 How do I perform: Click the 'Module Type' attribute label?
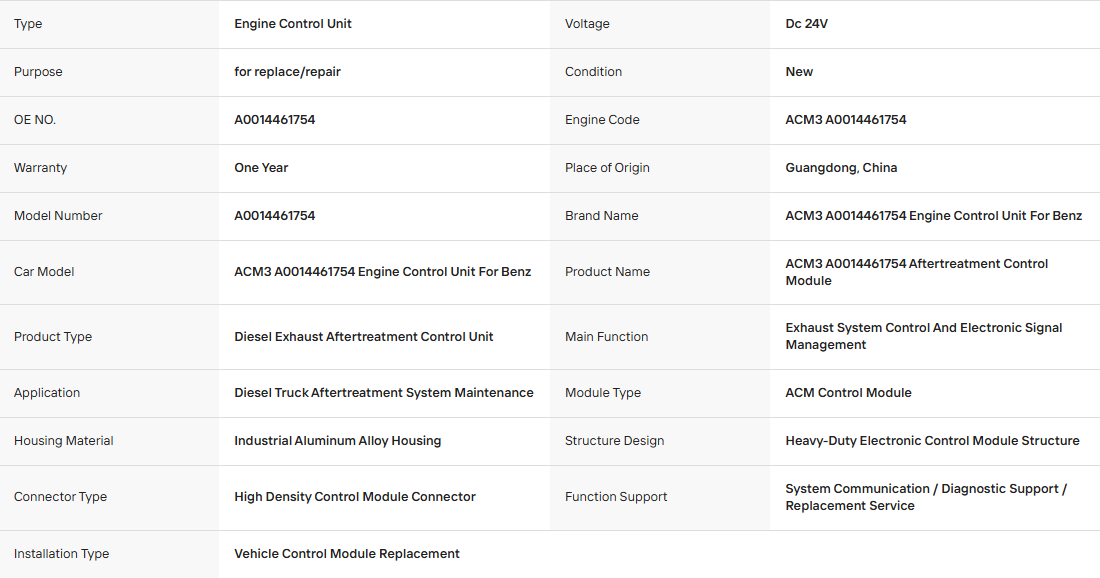pos(603,393)
